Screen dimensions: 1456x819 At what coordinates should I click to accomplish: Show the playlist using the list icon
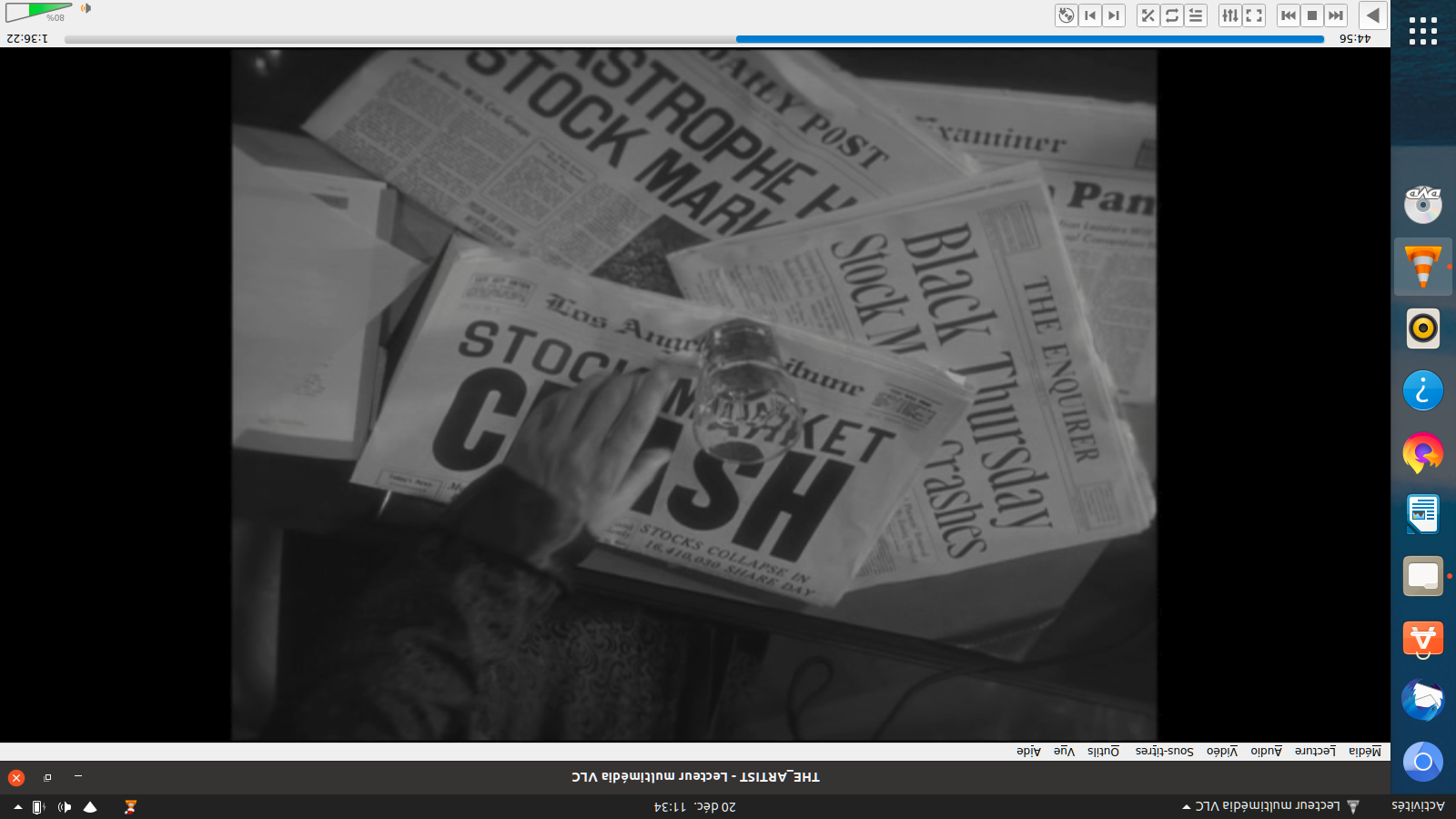coord(1196,15)
